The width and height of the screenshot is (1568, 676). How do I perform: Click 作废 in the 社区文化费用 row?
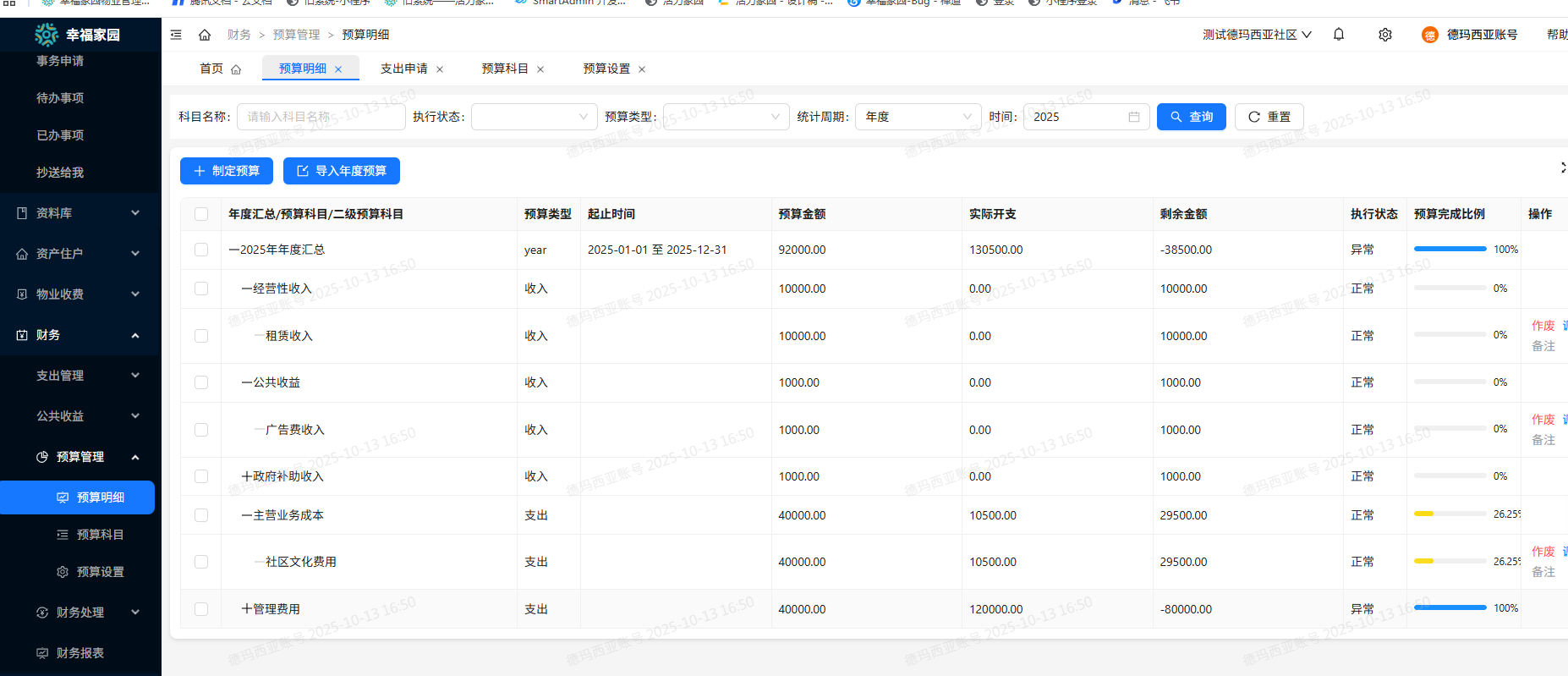click(x=1543, y=552)
